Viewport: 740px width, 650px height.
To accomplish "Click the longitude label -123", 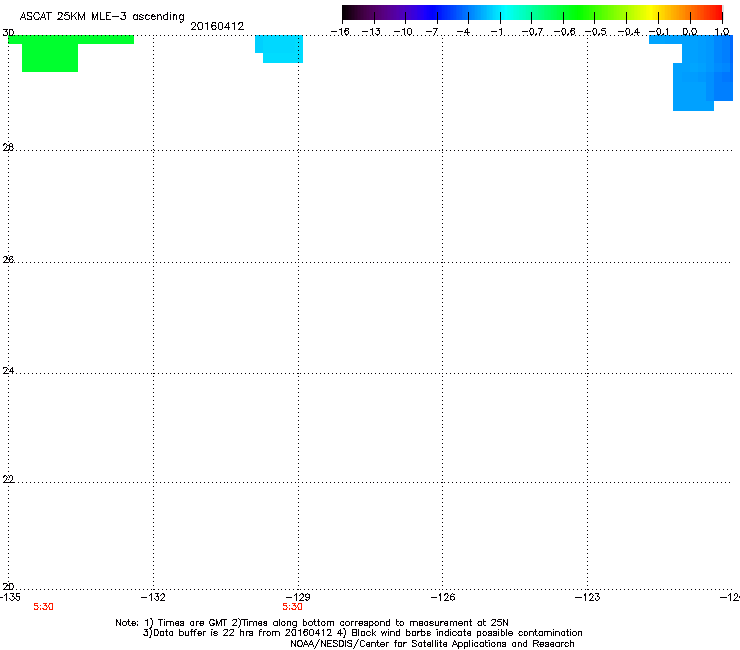I will pos(588,597).
